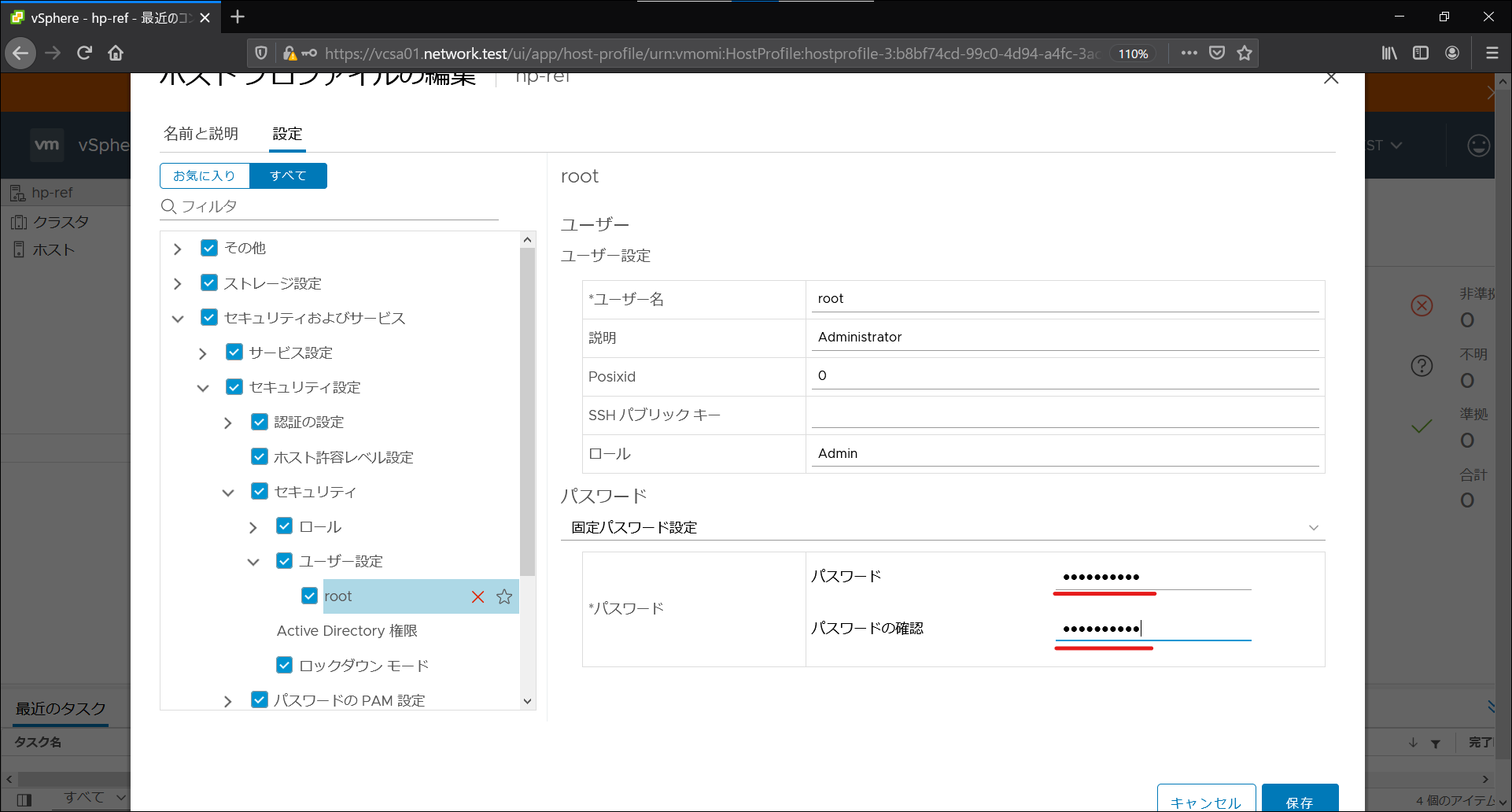The height and width of the screenshot is (812, 1512).
Task: Click the フィルタ search field
Action: point(329,206)
